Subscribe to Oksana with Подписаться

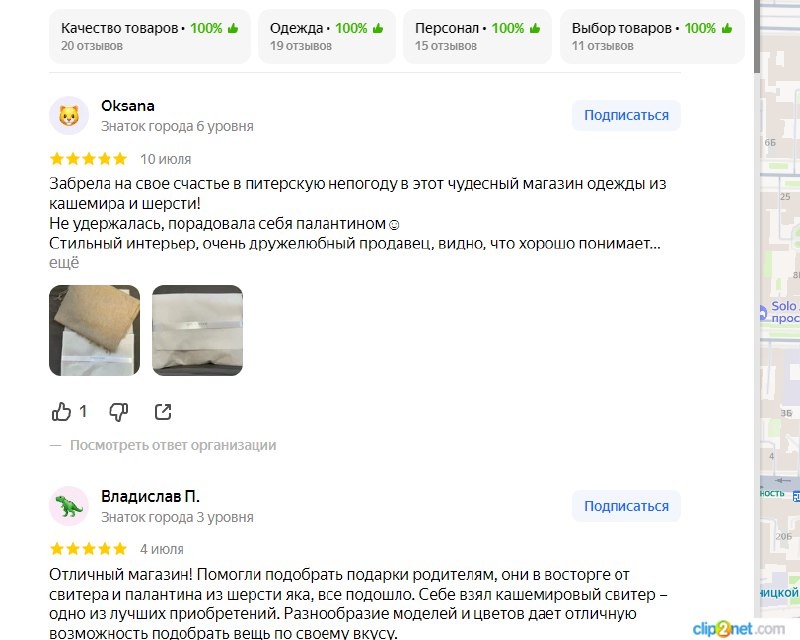pyautogui.click(x=626, y=115)
